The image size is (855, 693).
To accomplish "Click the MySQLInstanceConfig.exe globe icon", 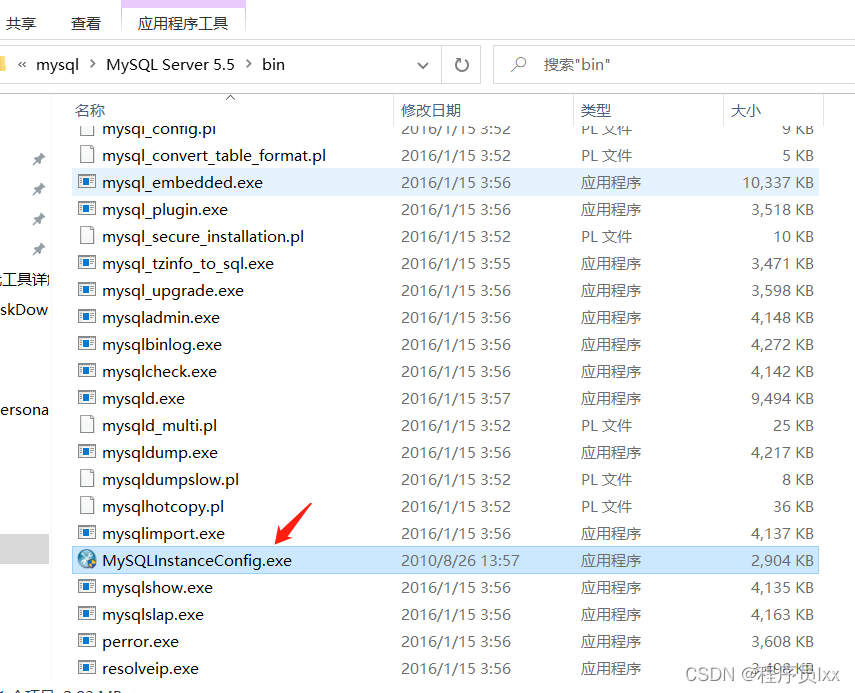I will 87,559.
